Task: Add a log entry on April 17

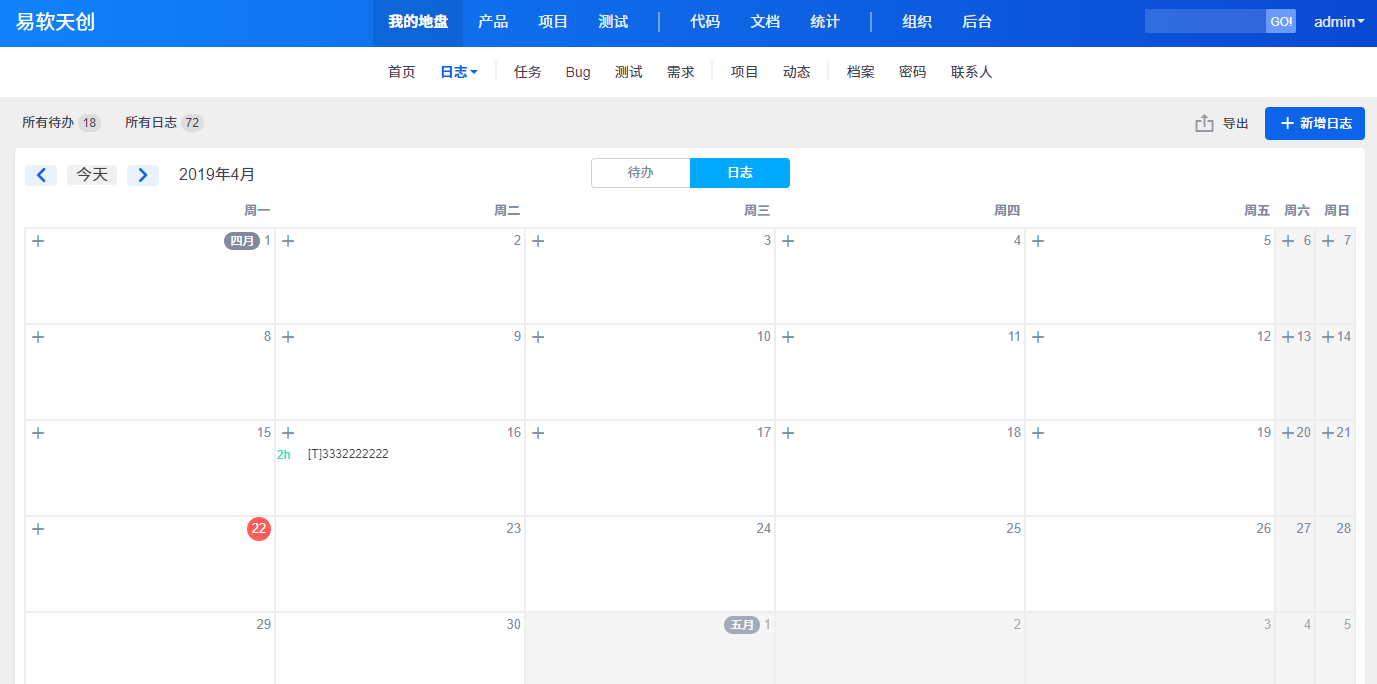Action: click(538, 433)
